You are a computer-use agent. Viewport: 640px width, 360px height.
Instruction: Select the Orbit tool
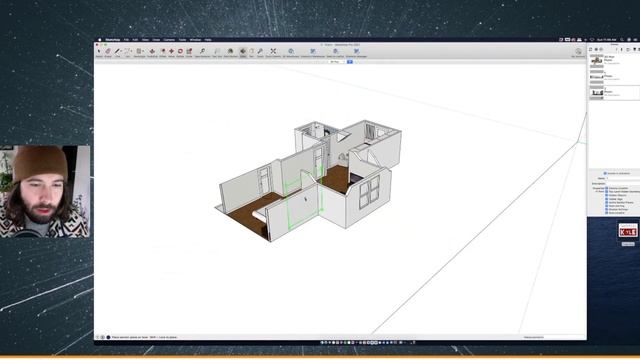[x=243, y=51]
